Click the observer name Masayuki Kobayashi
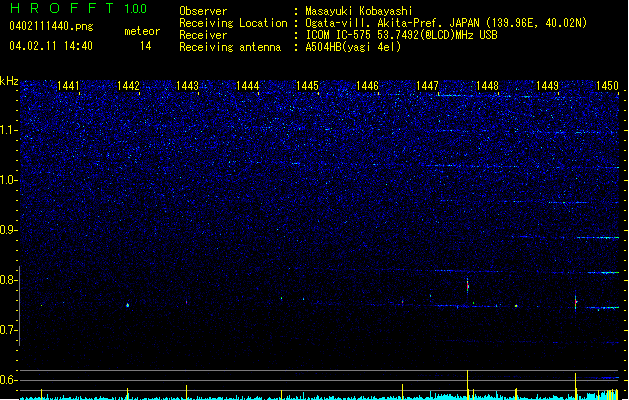 359,11
